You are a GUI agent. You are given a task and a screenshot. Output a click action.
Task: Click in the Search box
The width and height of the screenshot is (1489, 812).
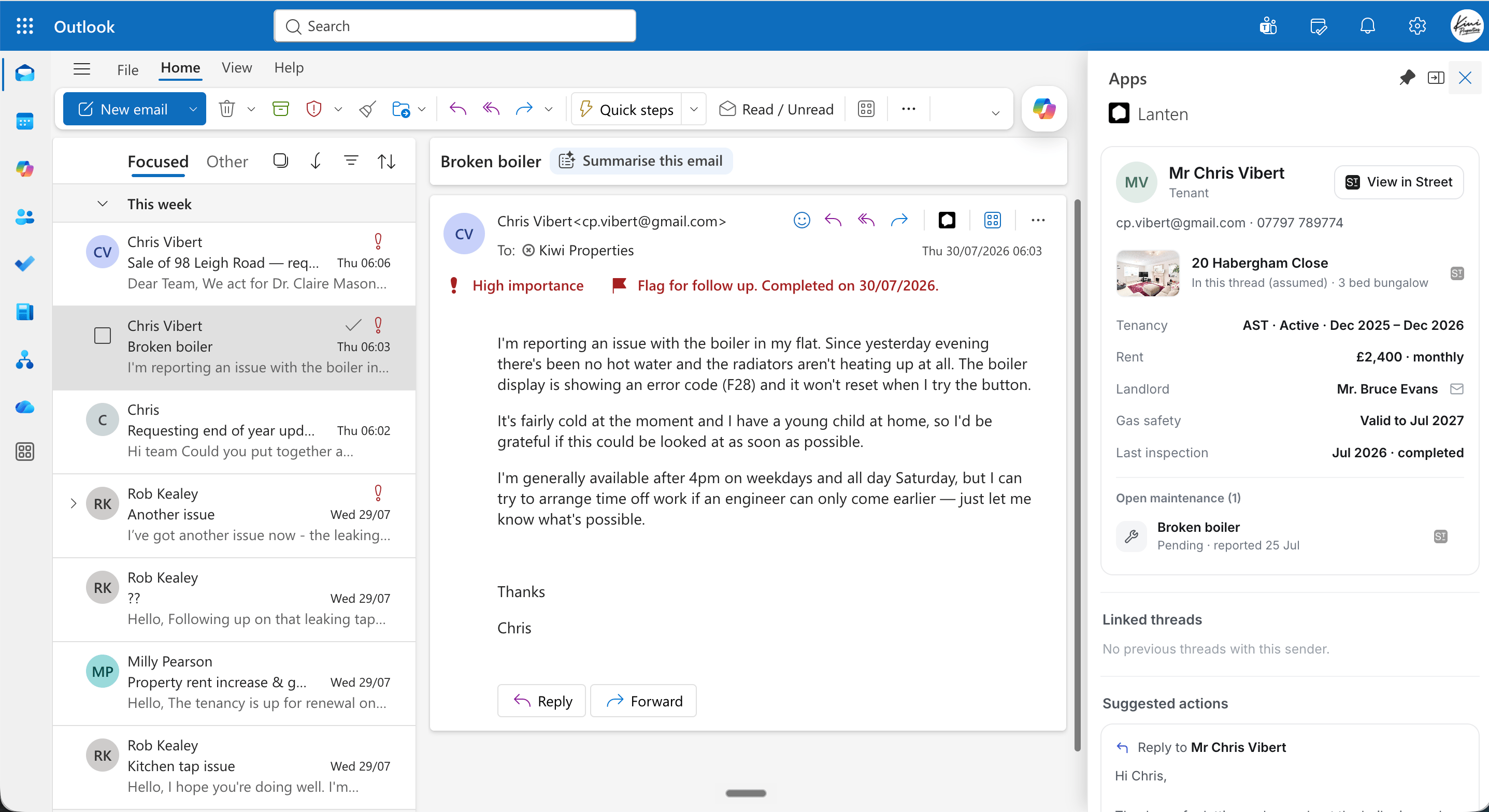click(454, 26)
